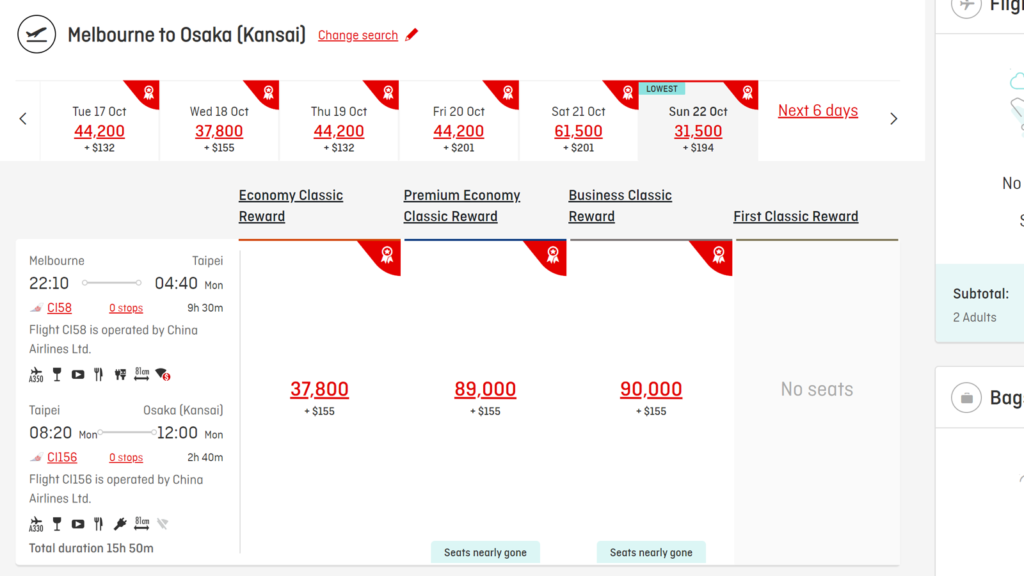Viewport: 1024px width, 576px height.
Task: Switch to the Business Classic Reward column
Action: click(620, 205)
